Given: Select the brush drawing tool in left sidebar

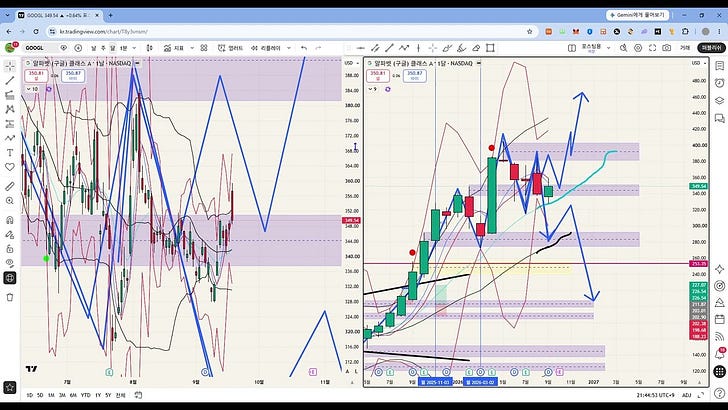Looking at the screenshot, I should point(10,138).
